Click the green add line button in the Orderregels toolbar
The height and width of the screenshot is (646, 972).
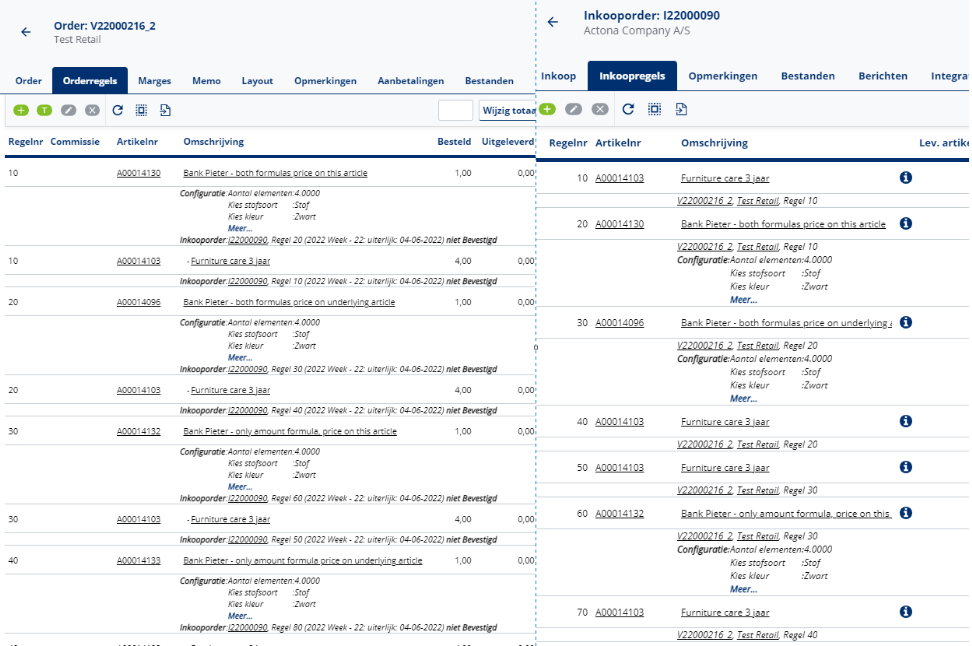pos(21,111)
